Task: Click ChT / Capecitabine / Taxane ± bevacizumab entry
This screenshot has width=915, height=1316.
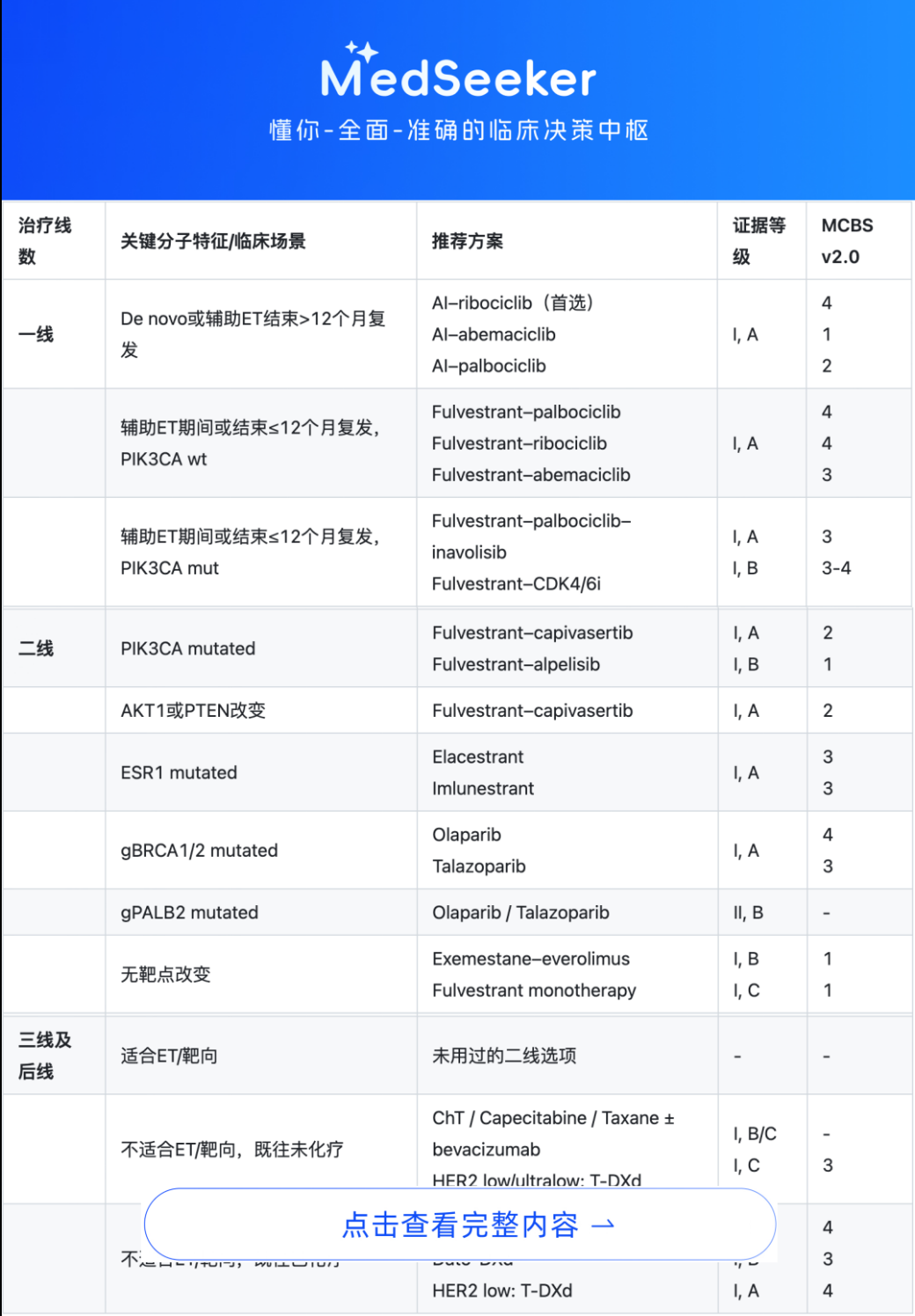Action: pyautogui.click(x=553, y=1134)
